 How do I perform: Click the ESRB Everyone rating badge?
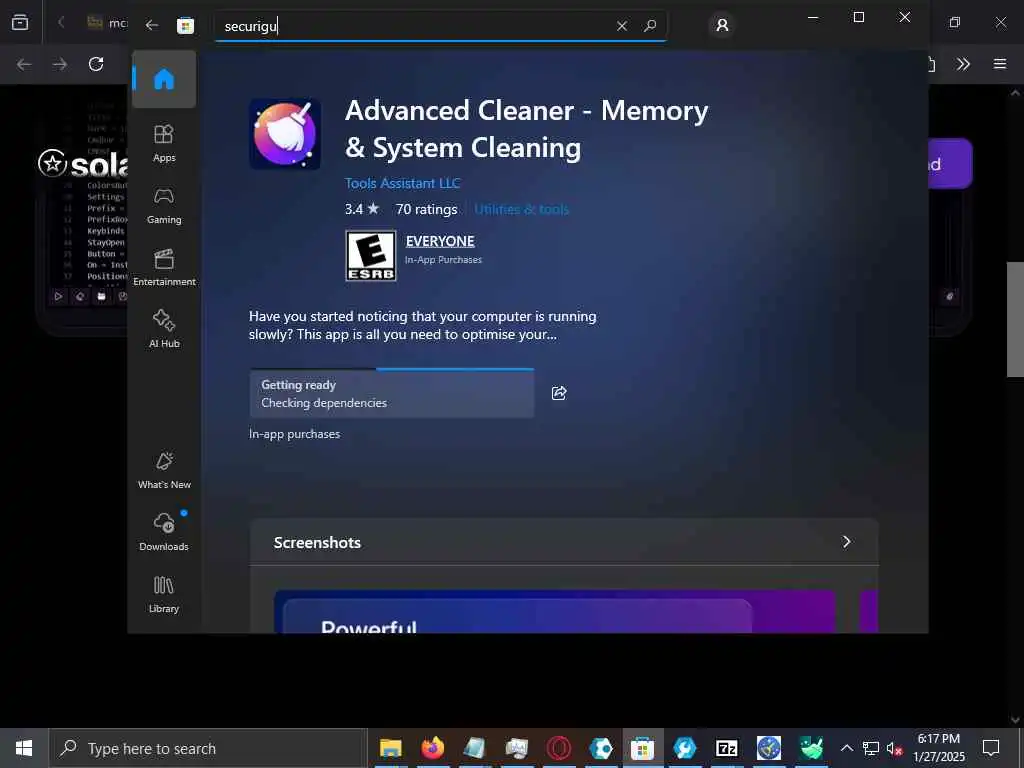coord(370,255)
